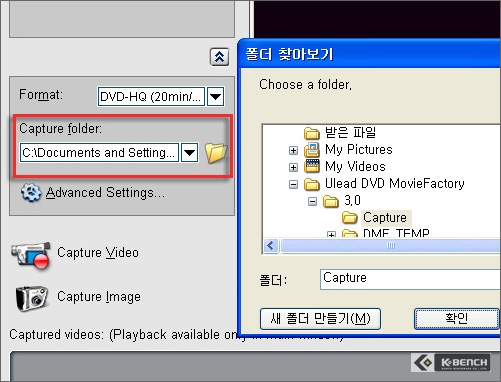The width and height of the screenshot is (501, 382).
Task: Click the Ulead DVD MovieFactory folder icon
Action: pyautogui.click(x=312, y=184)
